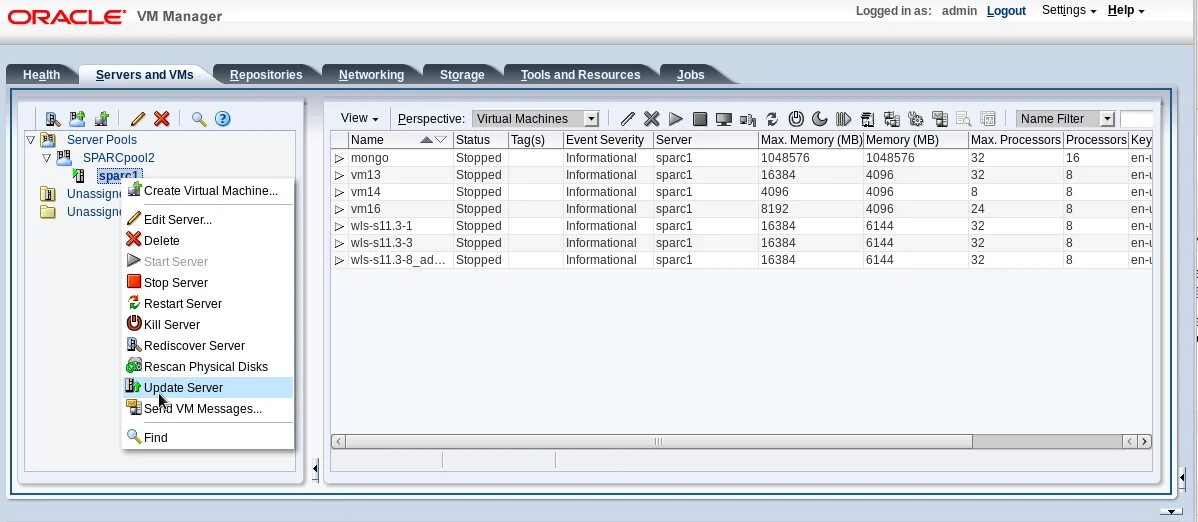Click the Name Filter text input field
1198x522 pixels.
point(1137,118)
